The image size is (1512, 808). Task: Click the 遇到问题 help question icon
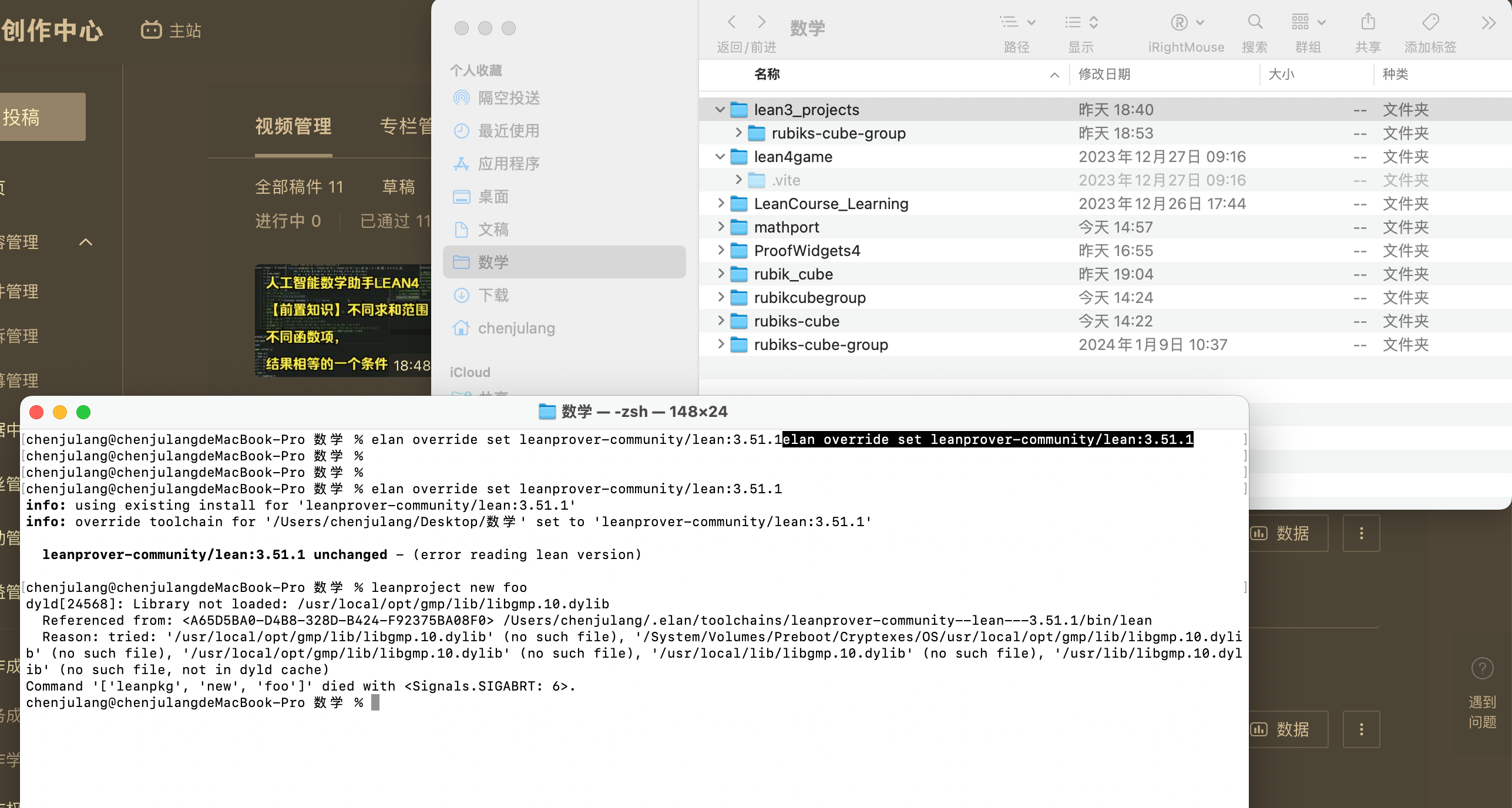pos(1482,668)
